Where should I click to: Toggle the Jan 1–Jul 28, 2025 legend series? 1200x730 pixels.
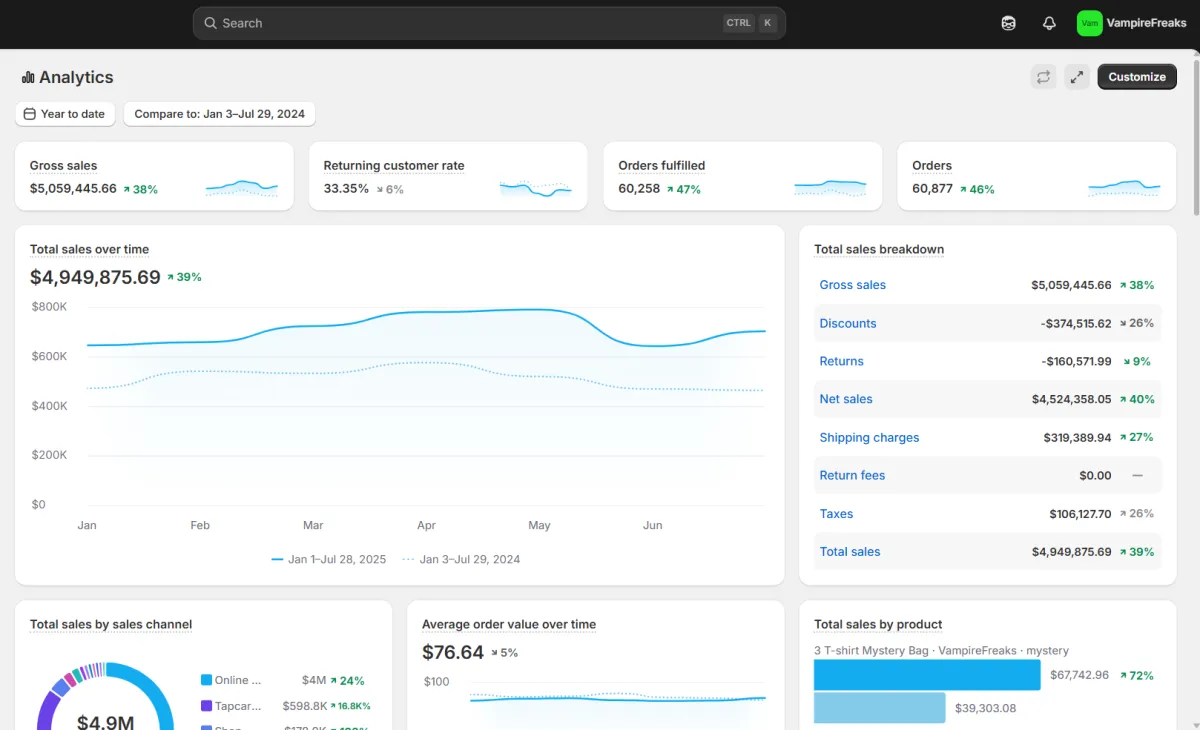tap(329, 559)
